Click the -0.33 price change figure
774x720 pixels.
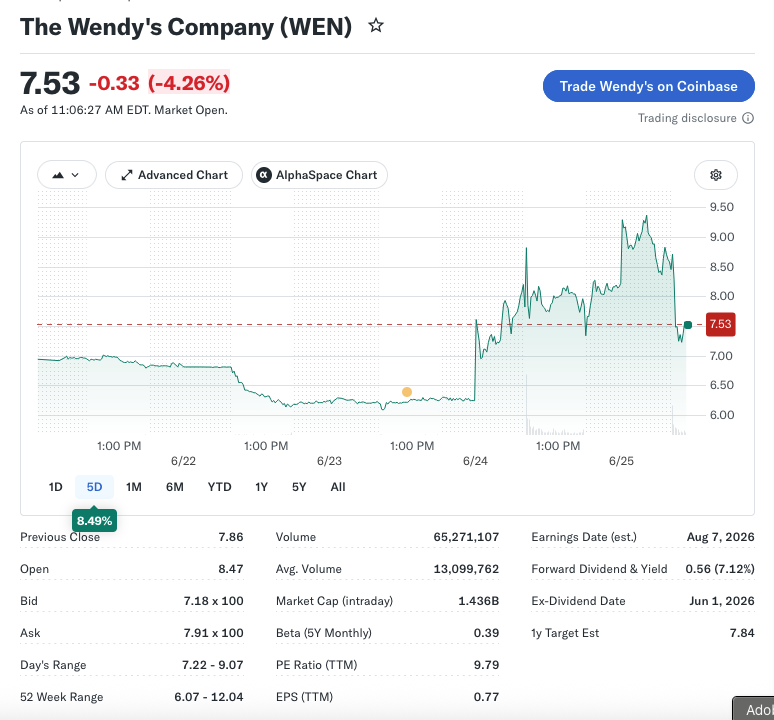114,83
